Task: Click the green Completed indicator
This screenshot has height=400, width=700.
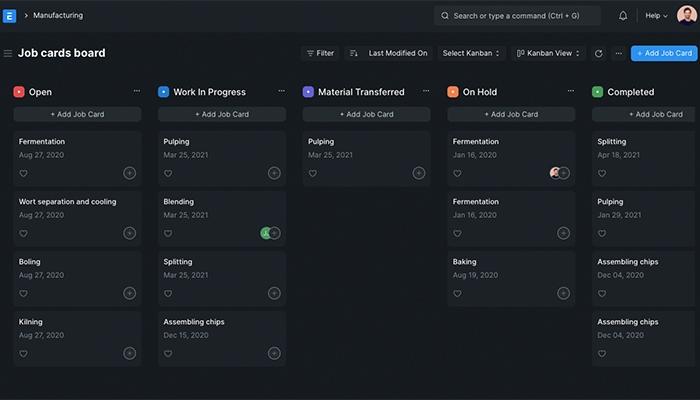Action: click(597, 92)
